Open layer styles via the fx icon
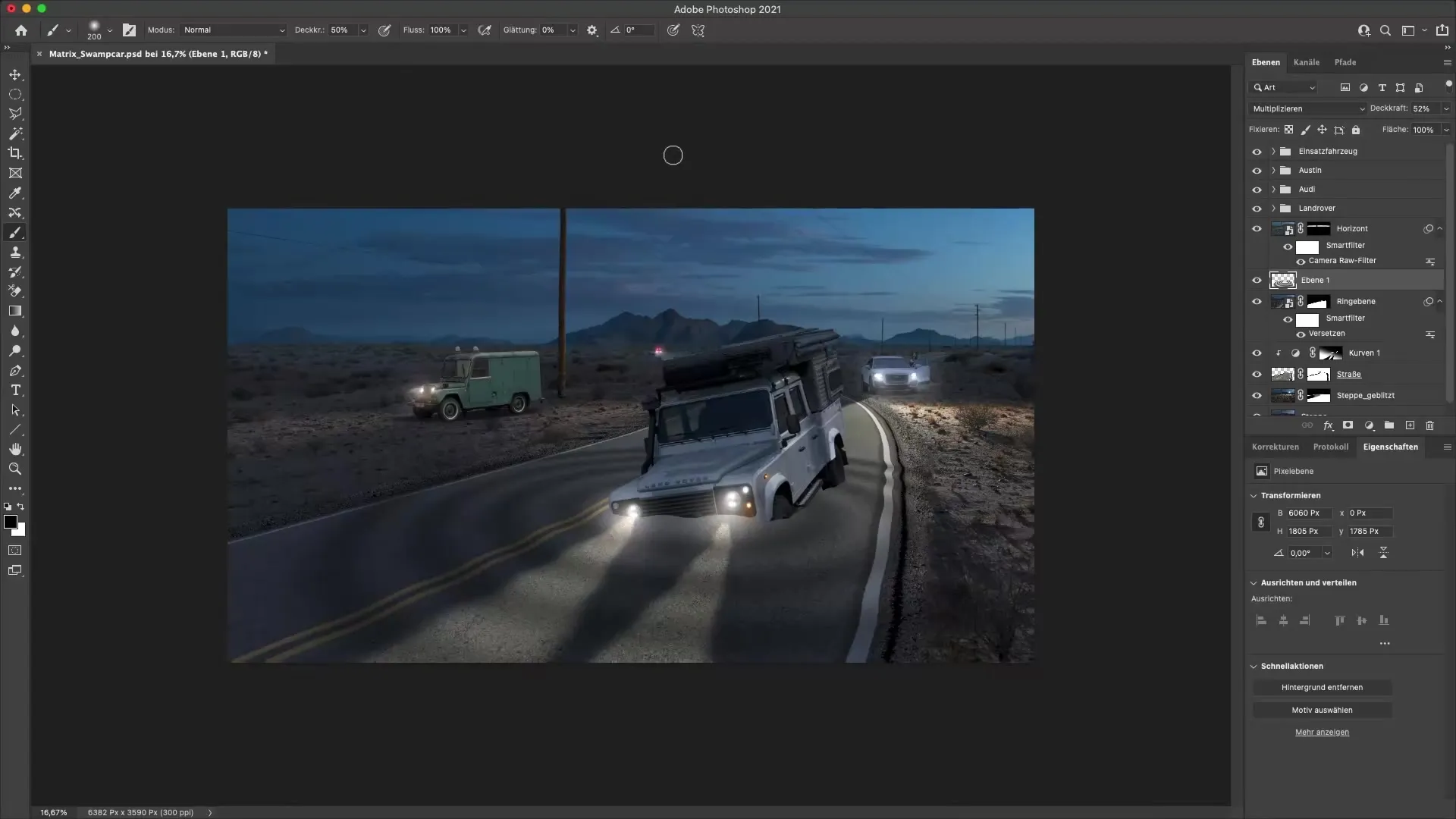Viewport: 1456px width, 819px height. click(1328, 425)
